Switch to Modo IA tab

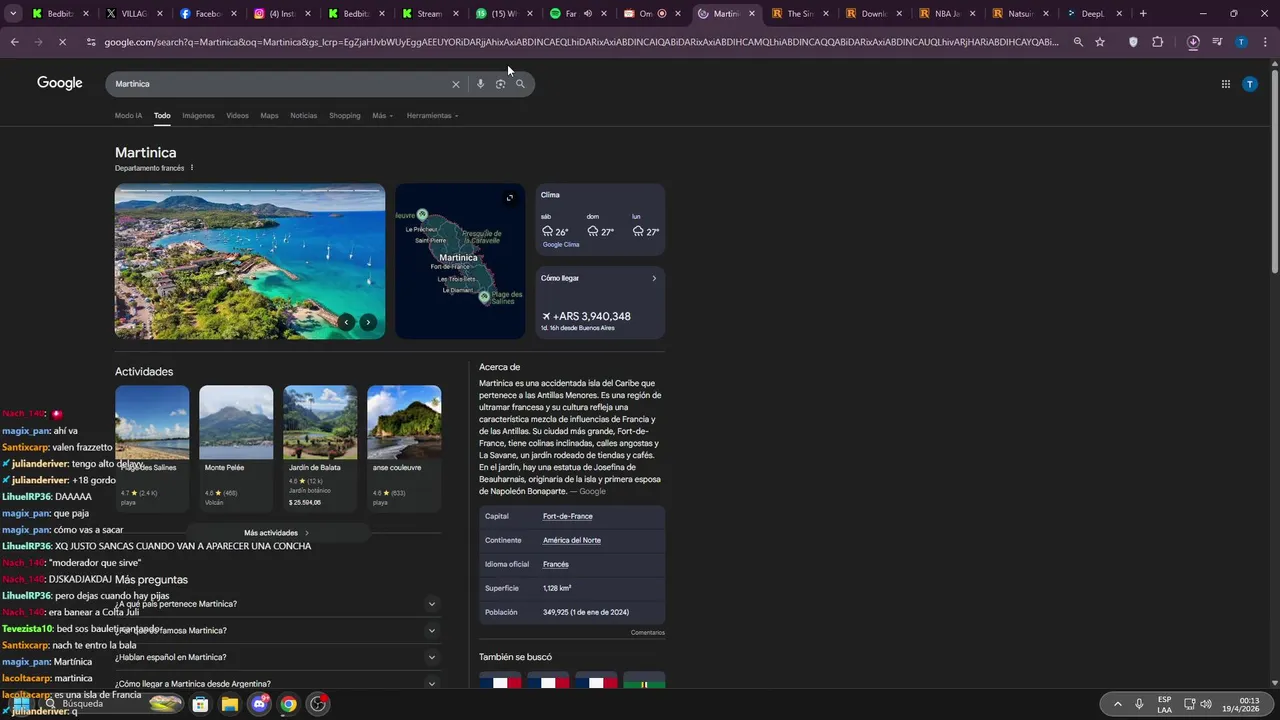(128, 115)
